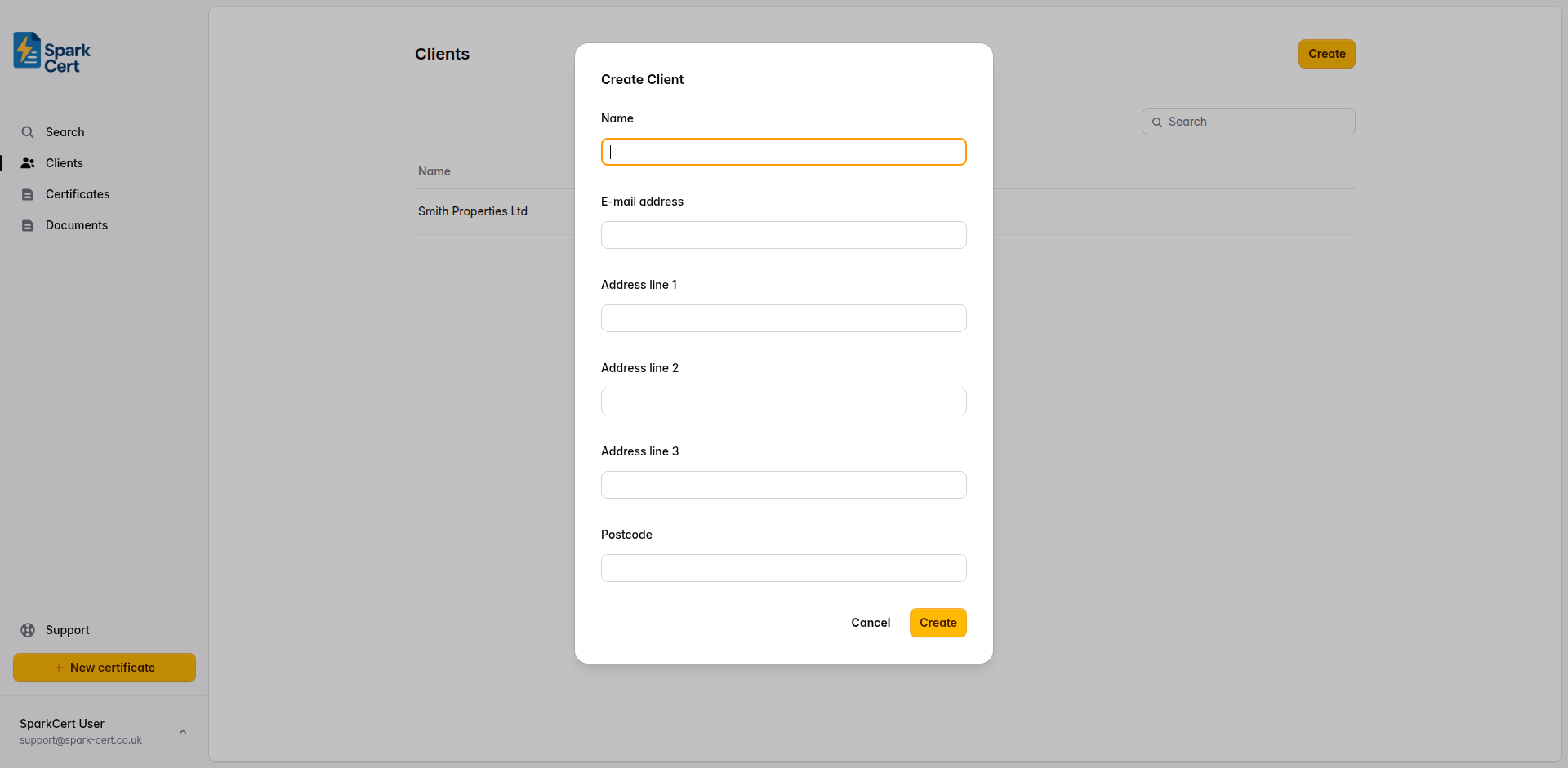Click the magnifying glass in the search box
Image resolution: width=1568 pixels, height=768 pixels.
coord(1156,122)
